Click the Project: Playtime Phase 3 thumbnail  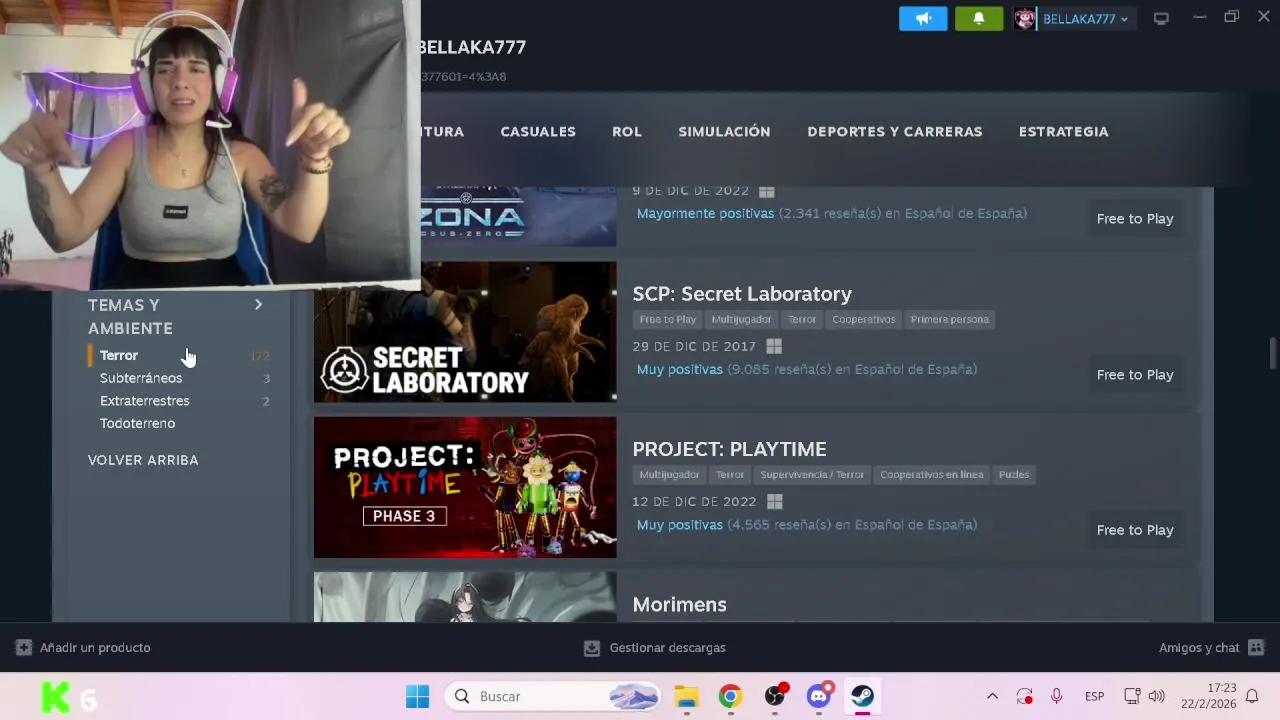click(x=465, y=487)
